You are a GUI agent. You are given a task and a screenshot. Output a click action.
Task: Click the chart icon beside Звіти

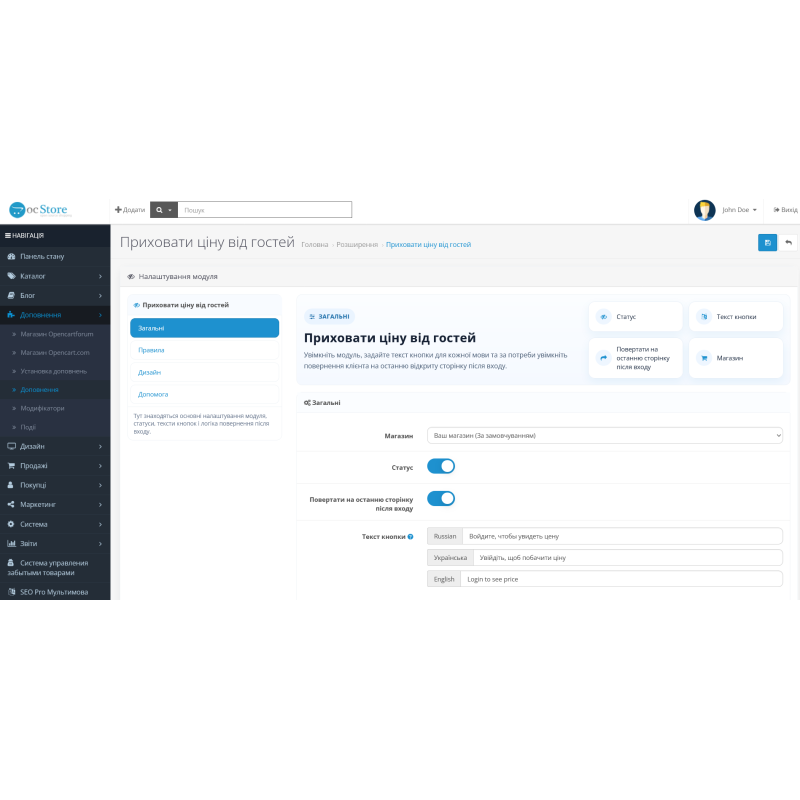(x=11, y=543)
